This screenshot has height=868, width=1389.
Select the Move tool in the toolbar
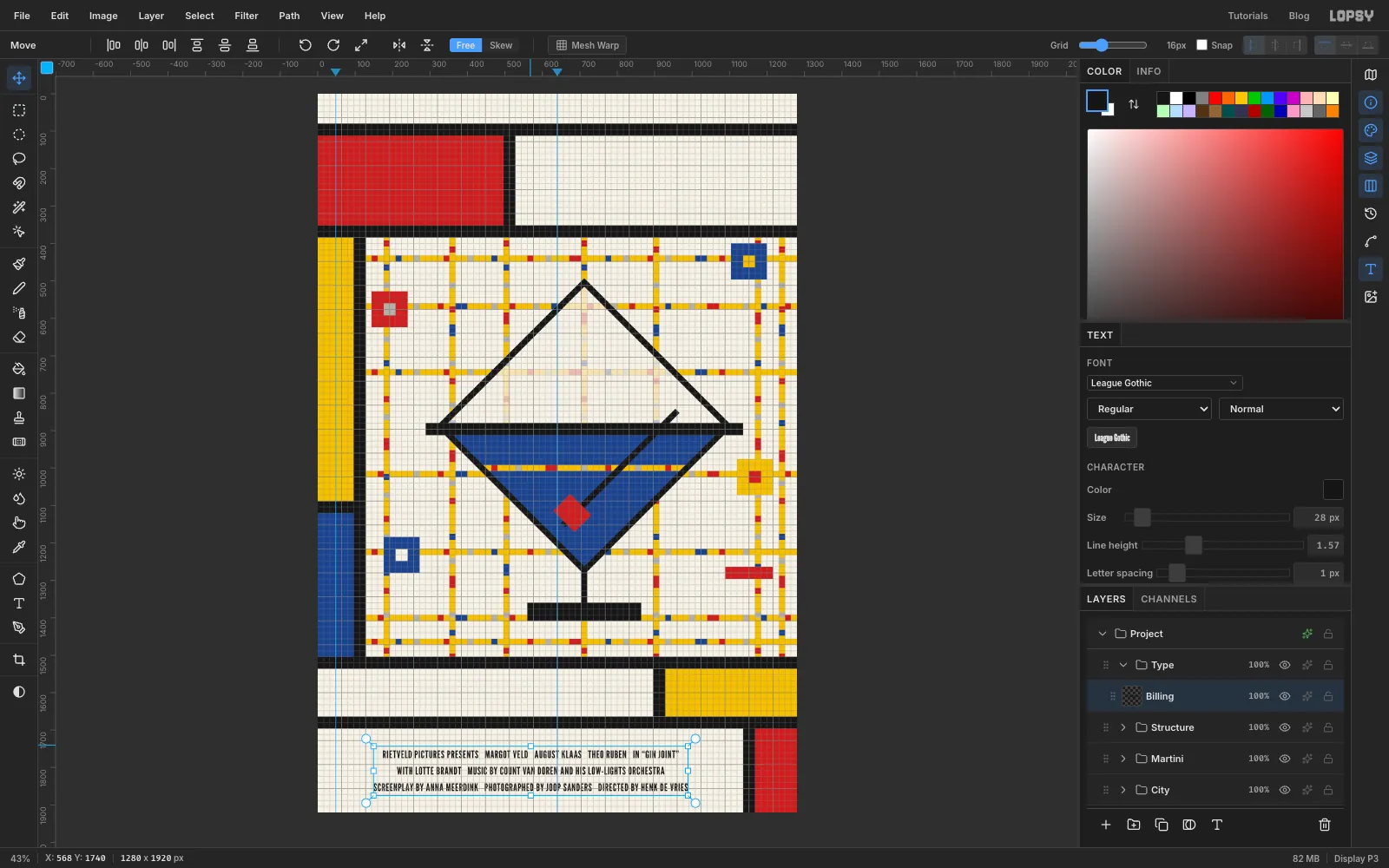pos(19,78)
